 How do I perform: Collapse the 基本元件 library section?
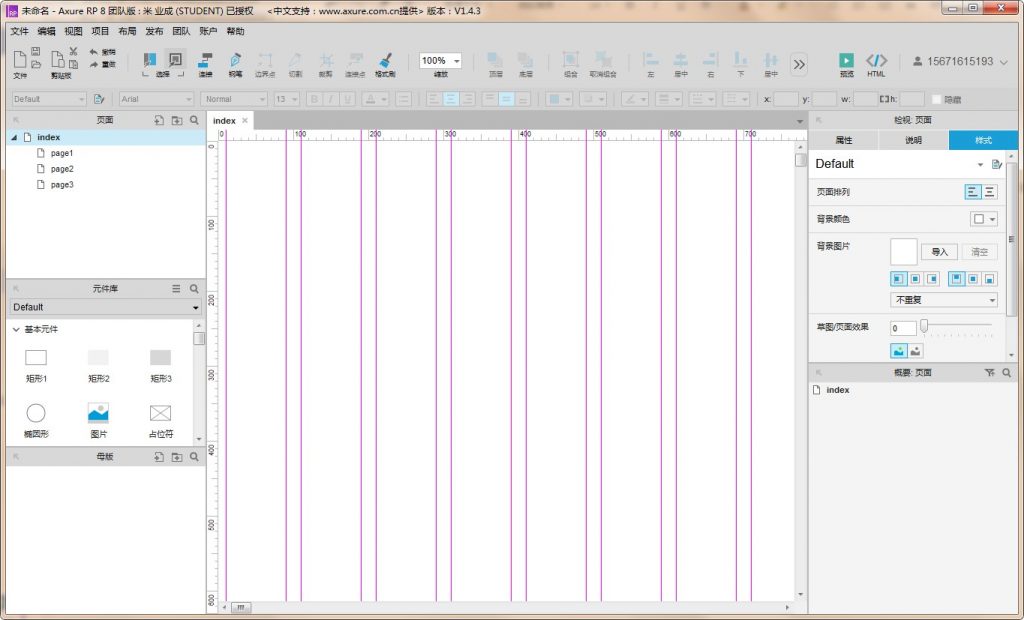pos(16,329)
